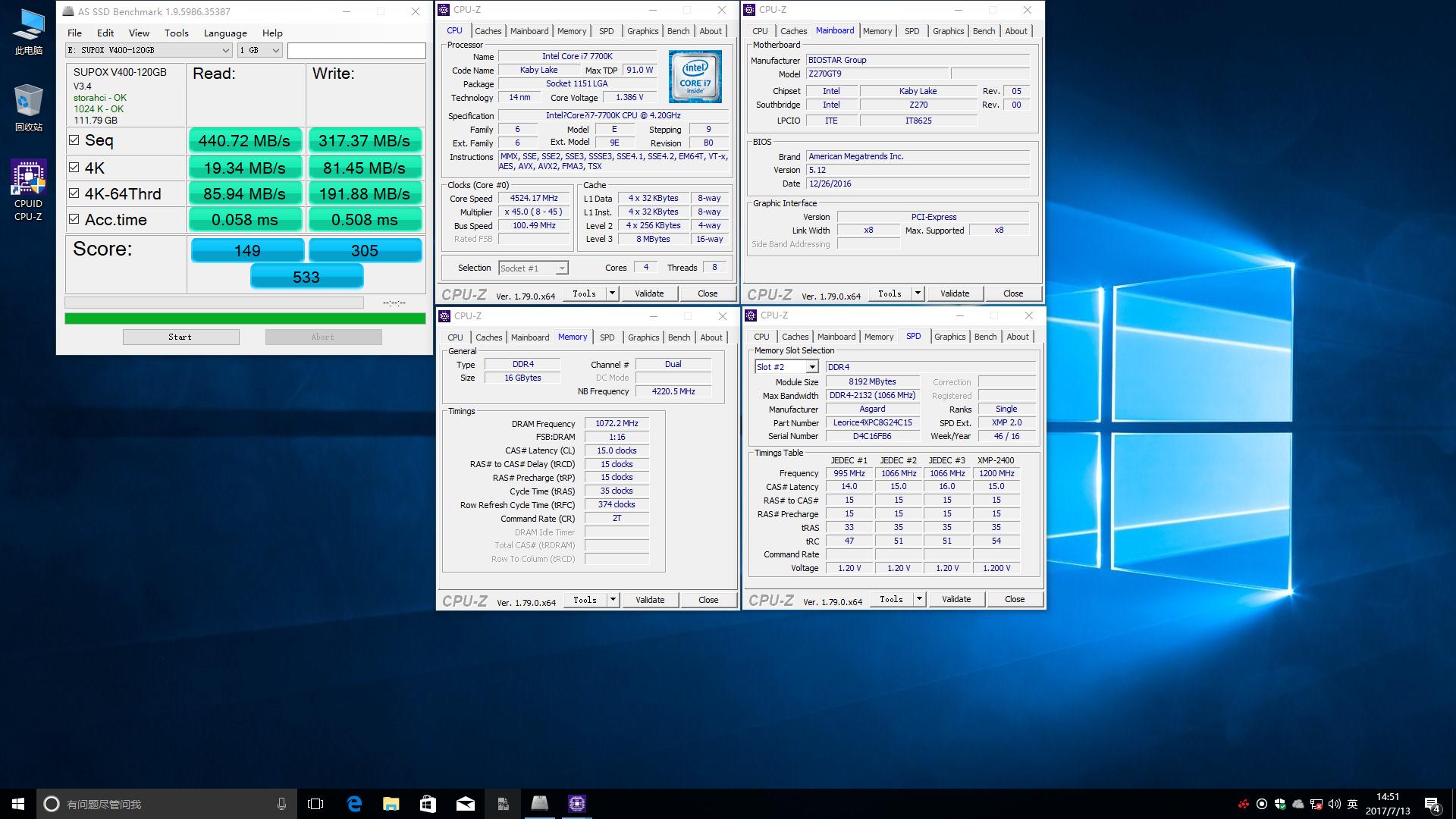The image size is (1456, 819).
Task: Open the Tools menu in AS SSD Benchmark
Action: point(176,33)
